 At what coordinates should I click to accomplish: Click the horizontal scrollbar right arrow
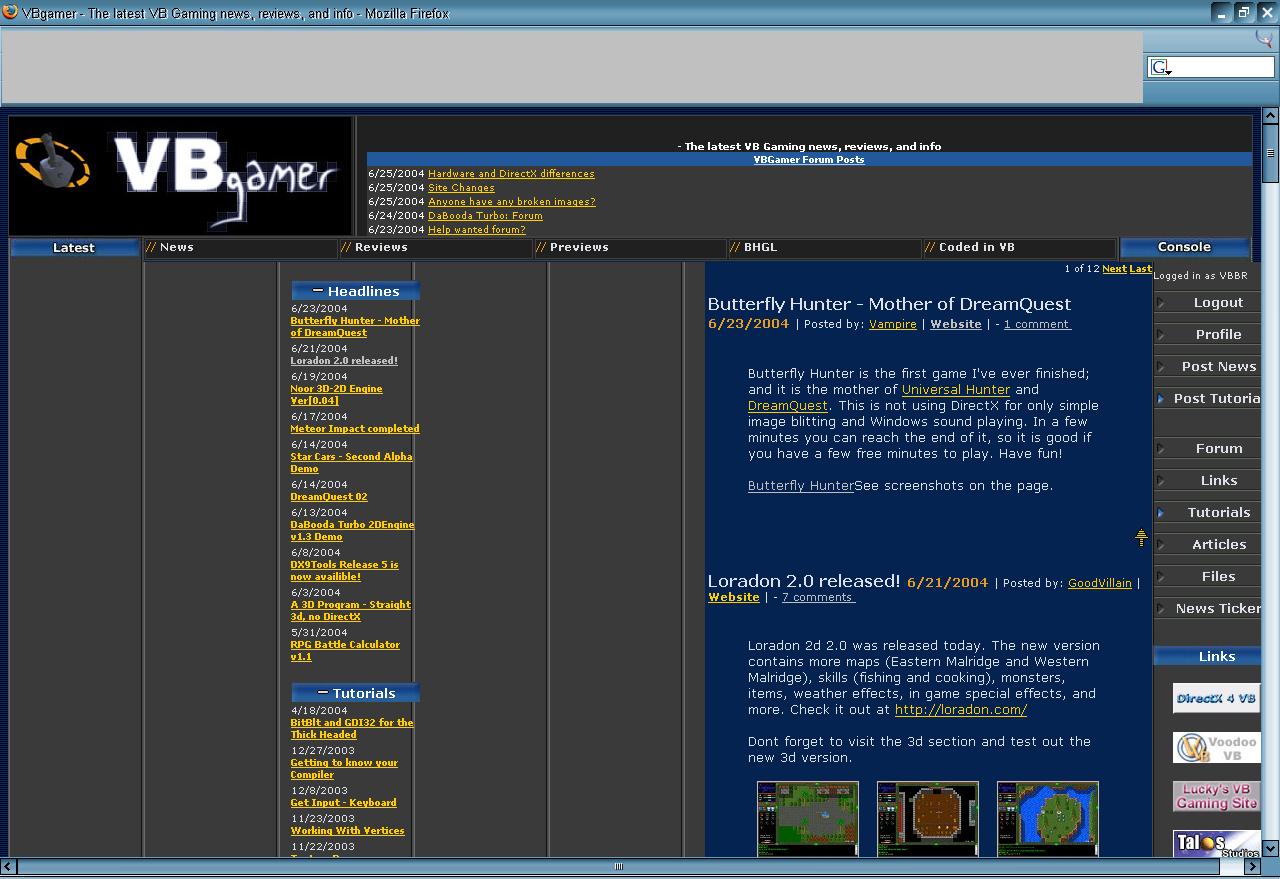1252,866
